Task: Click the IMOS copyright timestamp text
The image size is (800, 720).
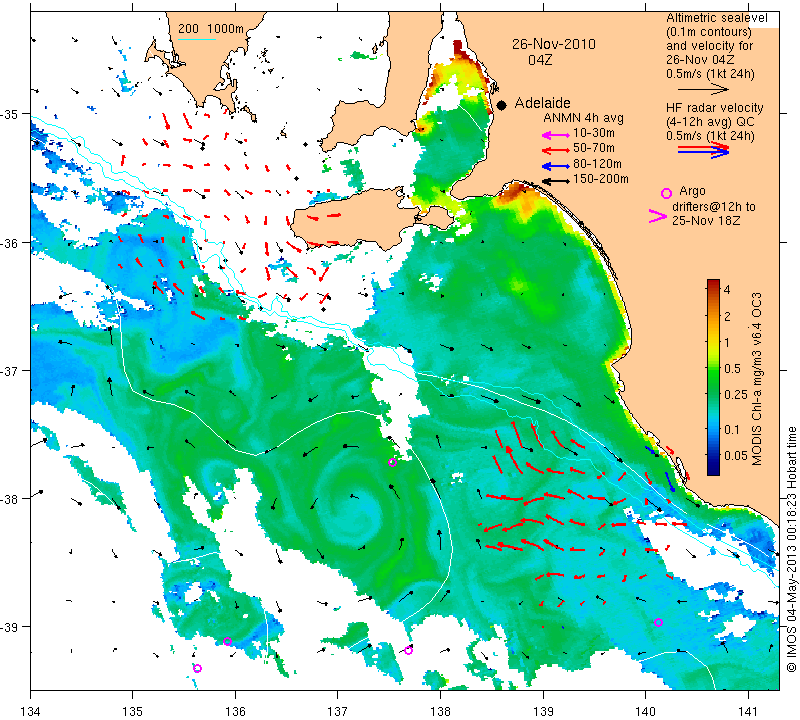Action: click(792, 549)
